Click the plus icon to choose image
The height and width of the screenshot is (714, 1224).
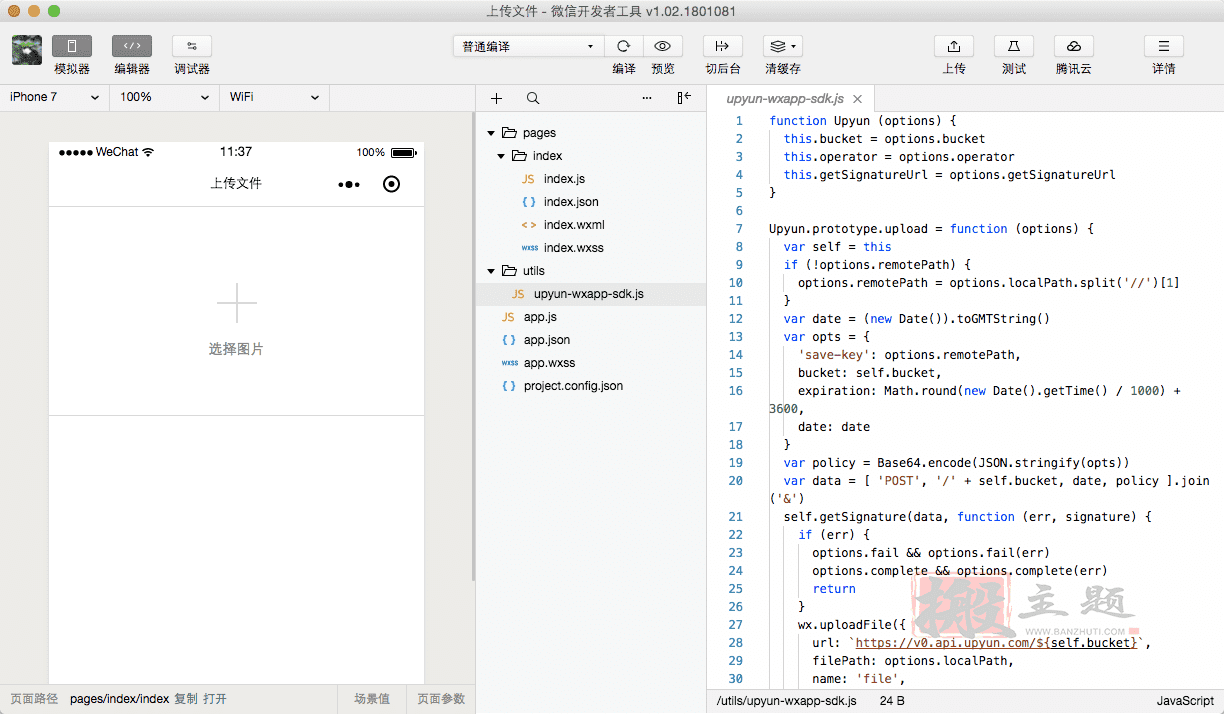(x=237, y=303)
